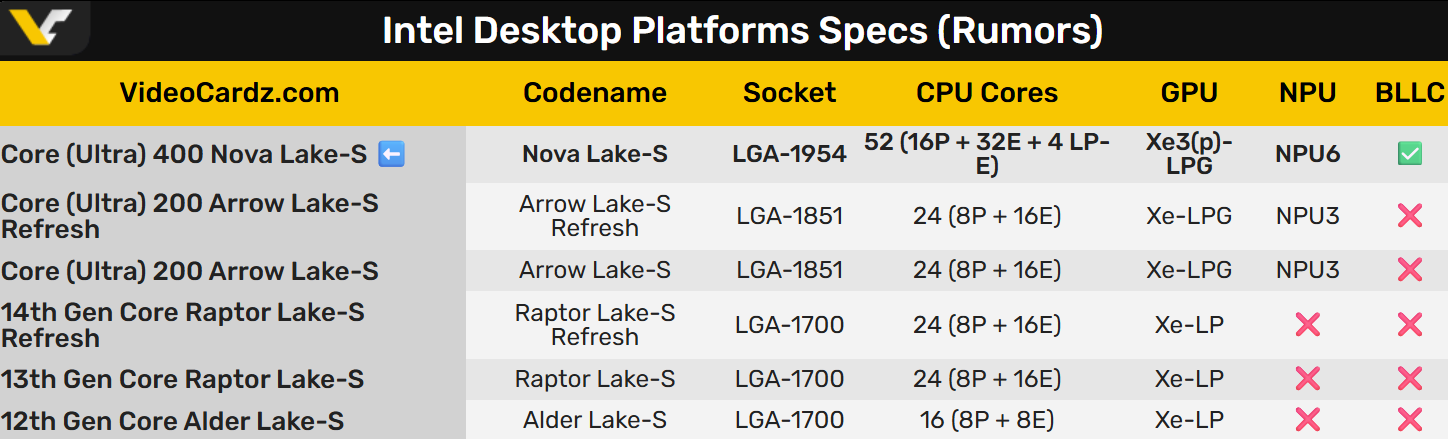Click the green BLLC checkmark for Nova Lake-S
The image size is (1448, 439).
click(1409, 154)
